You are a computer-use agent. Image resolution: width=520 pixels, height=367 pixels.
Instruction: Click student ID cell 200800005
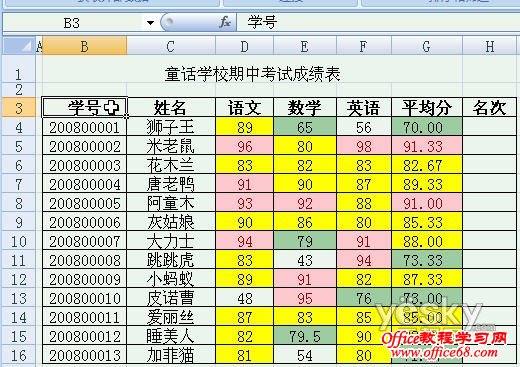click(x=85, y=203)
